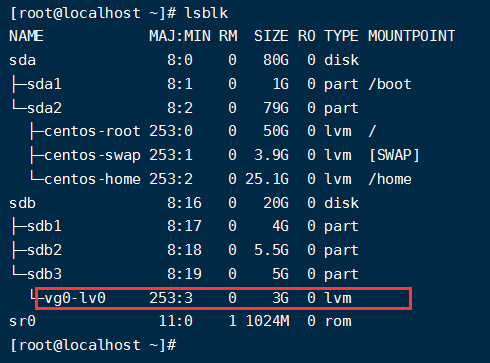Select the MAJ:MIN column header
The image size is (490, 363).
[x=180, y=36]
